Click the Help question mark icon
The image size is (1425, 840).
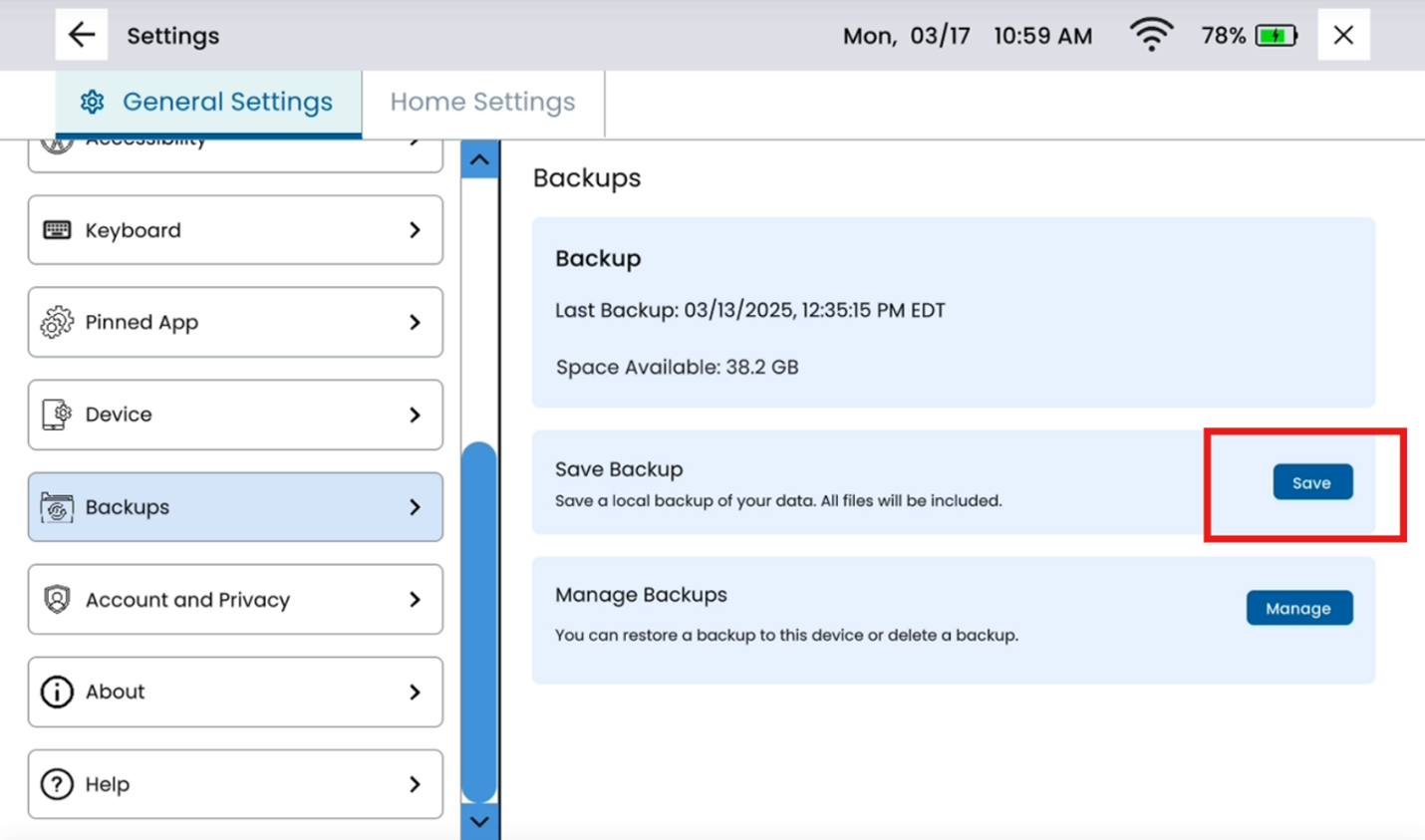point(57,784)
